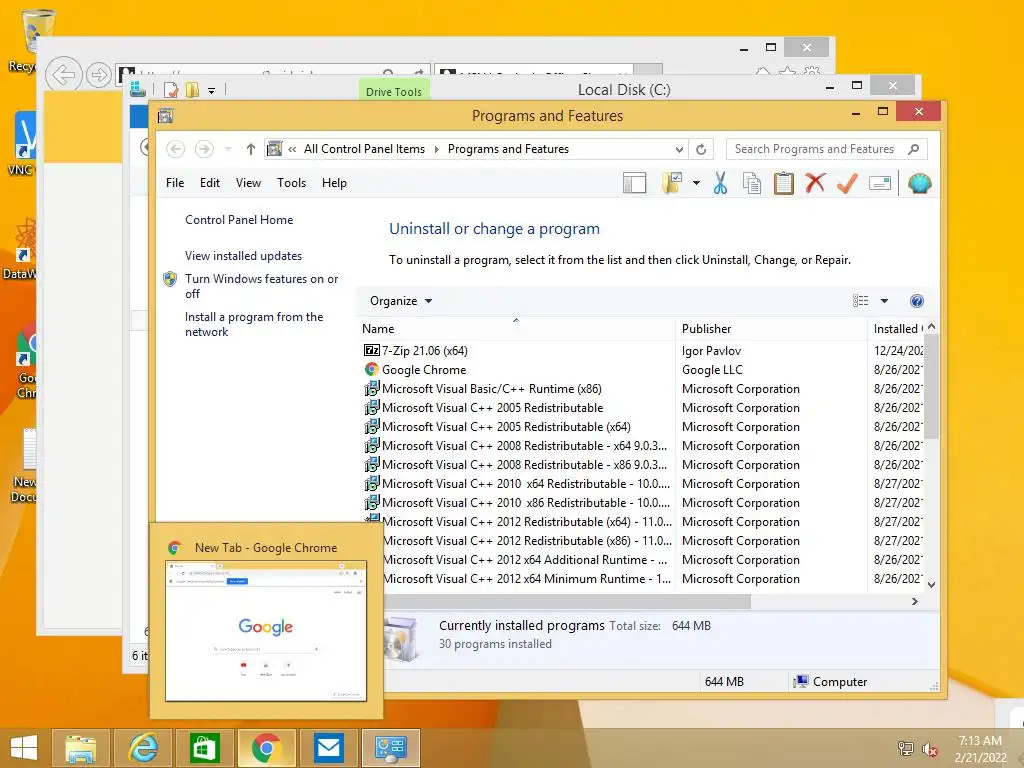
Task: Click the Refresh button beside the address bar
Action: (x=701, y=150)
